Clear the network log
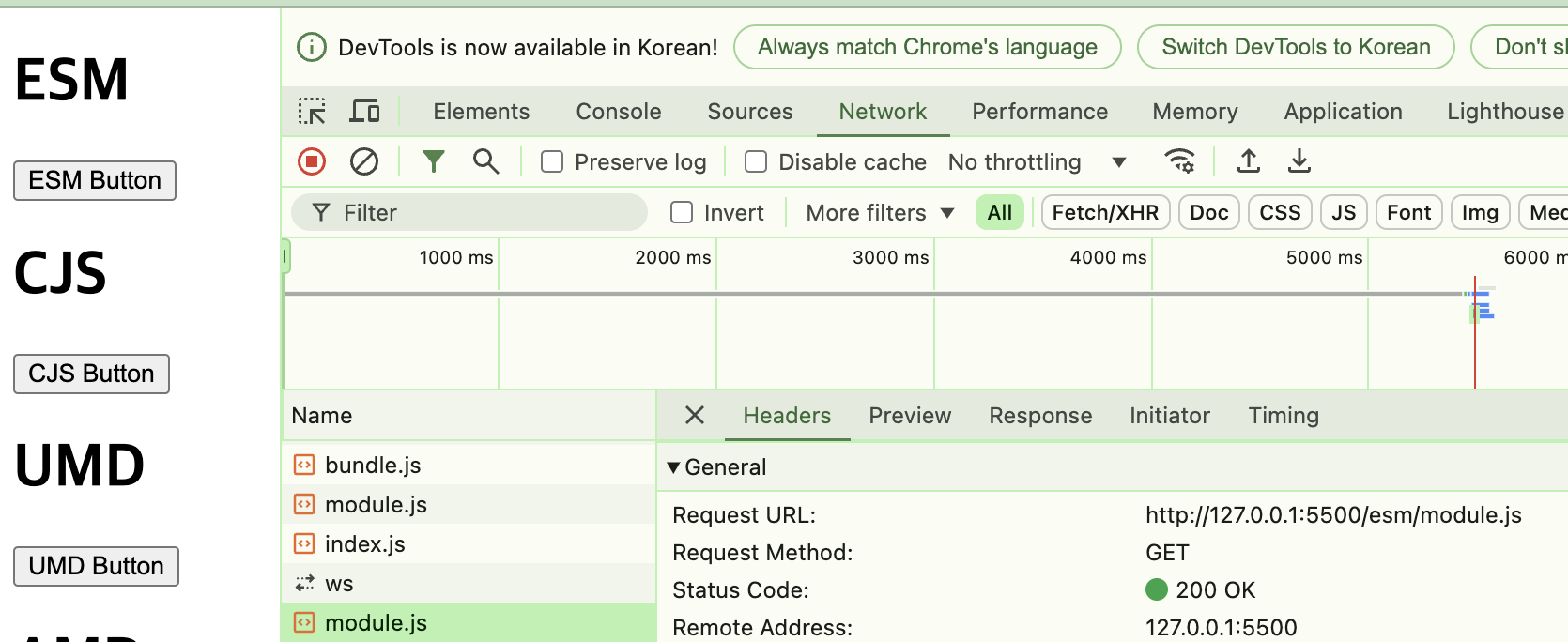Viewport: 1568px width, 642px height. tap(364, 162)
